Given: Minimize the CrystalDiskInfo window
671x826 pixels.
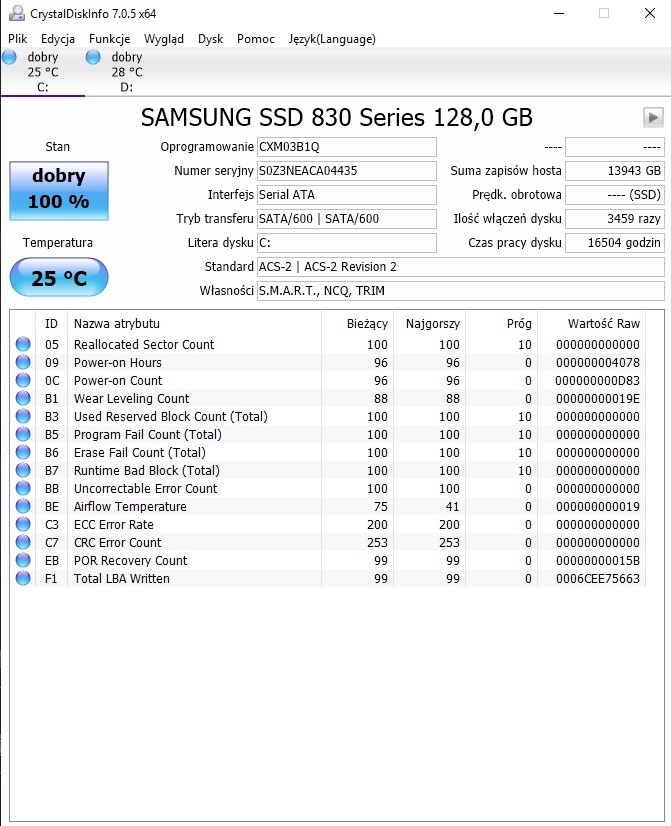Looking at the screenshot, I should tap(559, 13).
